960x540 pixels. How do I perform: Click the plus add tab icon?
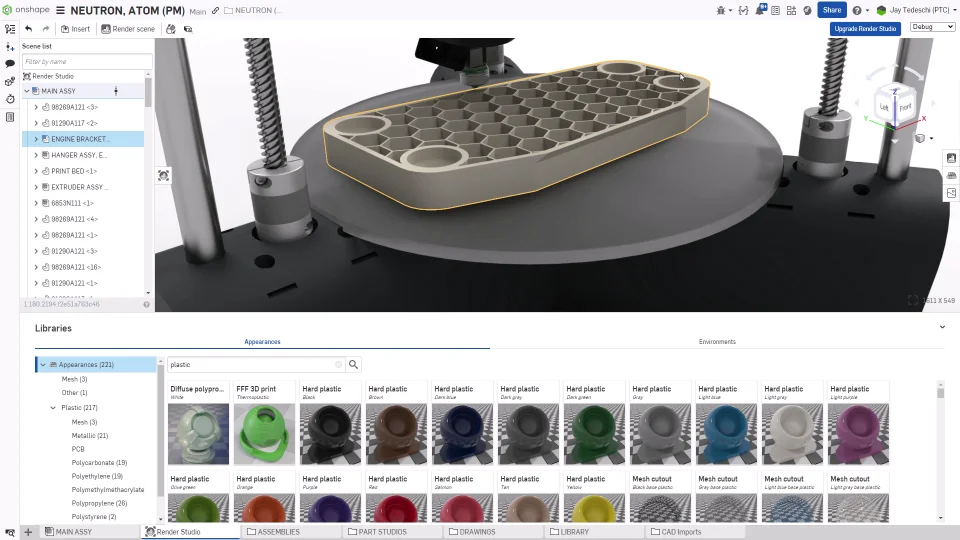pos(28,531)
